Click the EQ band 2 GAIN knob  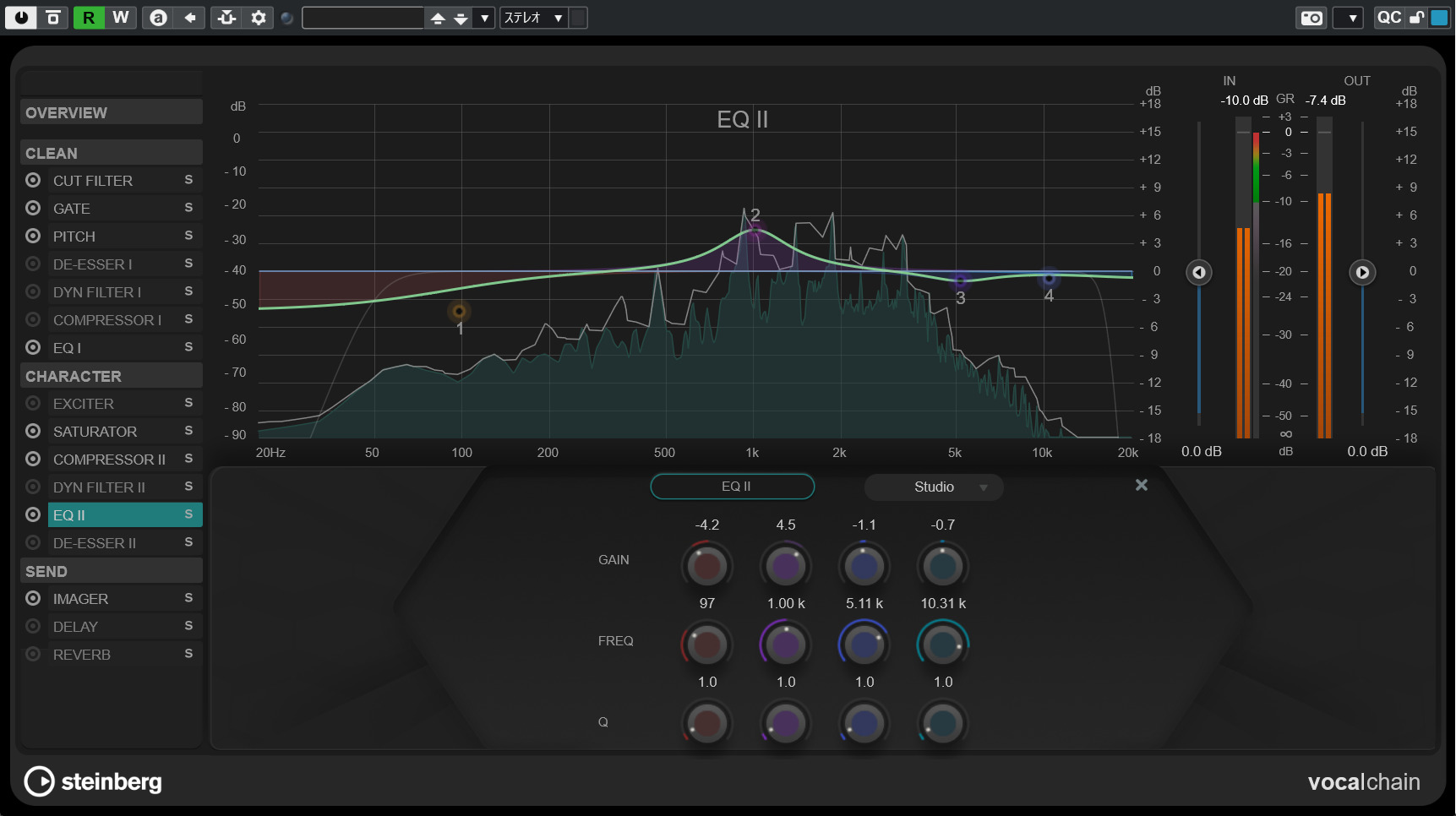click(x=786, y=566)
